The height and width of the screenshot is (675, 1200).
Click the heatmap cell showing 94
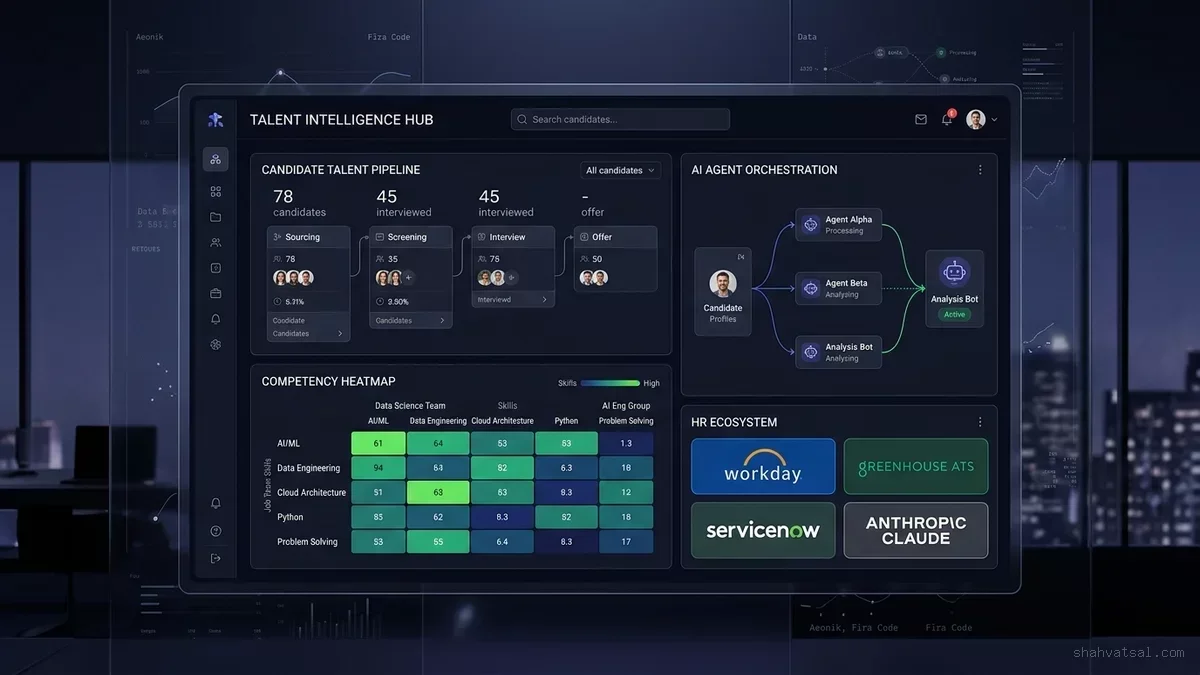coord(378,468)
